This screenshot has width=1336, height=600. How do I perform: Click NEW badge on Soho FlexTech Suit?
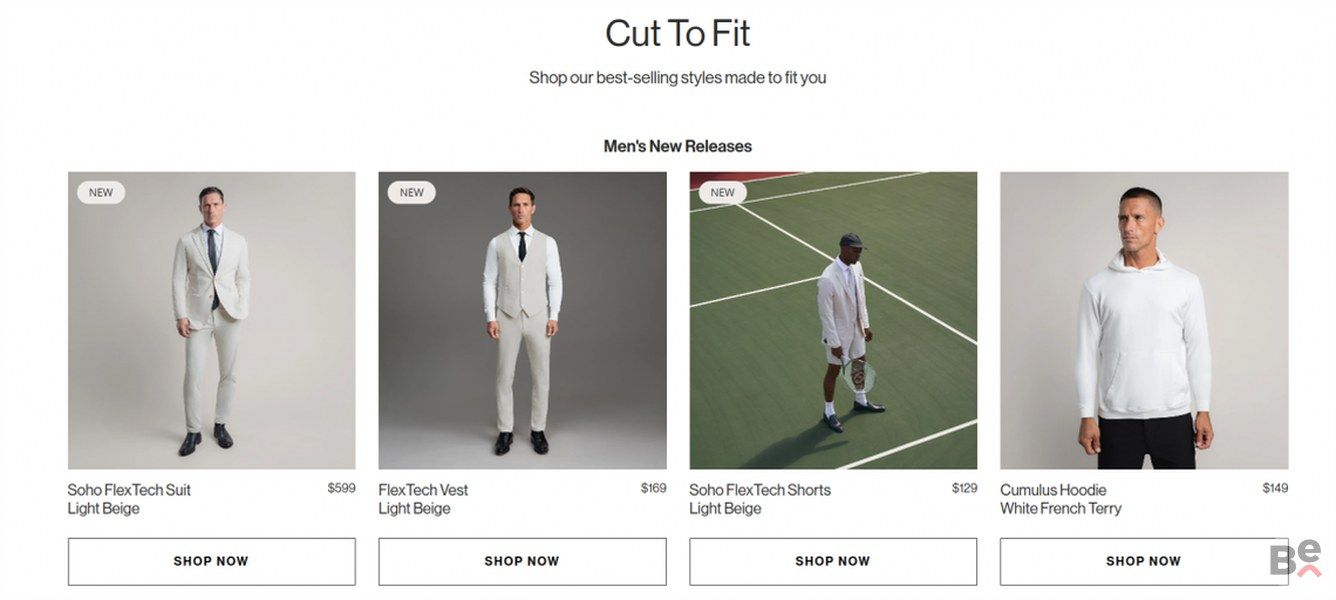101,192
